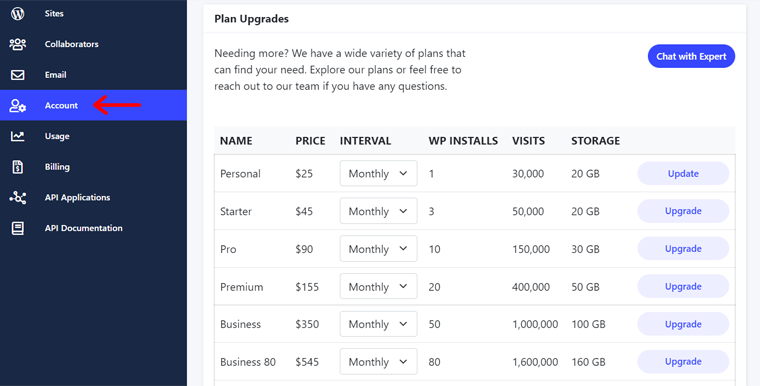Select the Usage menu label
Viewport: 760px width, 386px height.
57,136
